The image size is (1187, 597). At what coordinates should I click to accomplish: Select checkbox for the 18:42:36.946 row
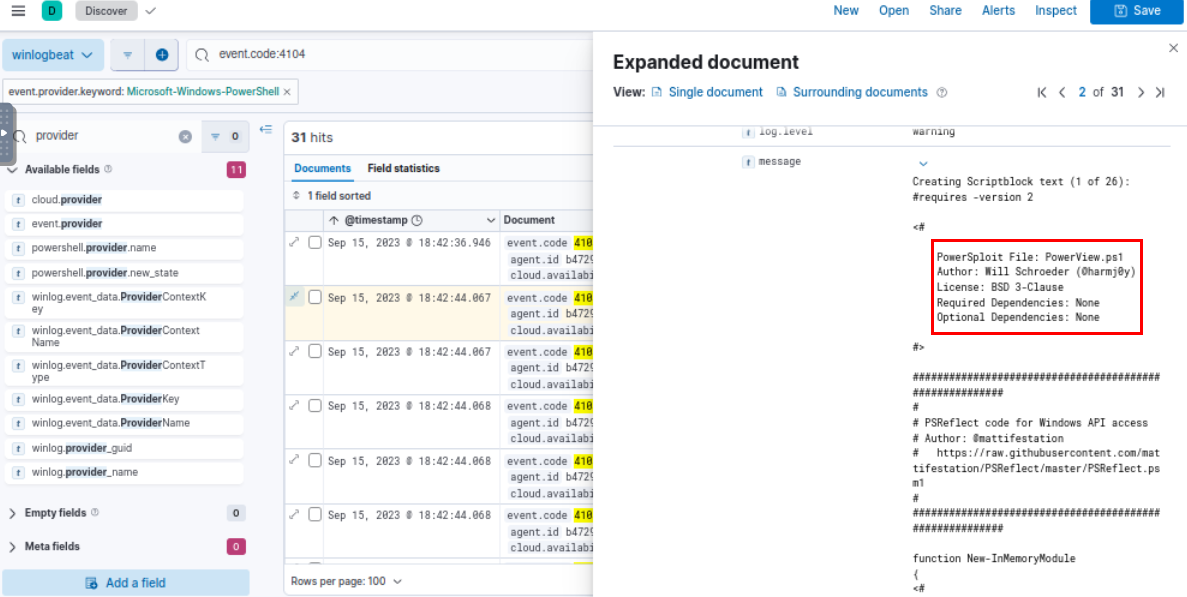315,243
